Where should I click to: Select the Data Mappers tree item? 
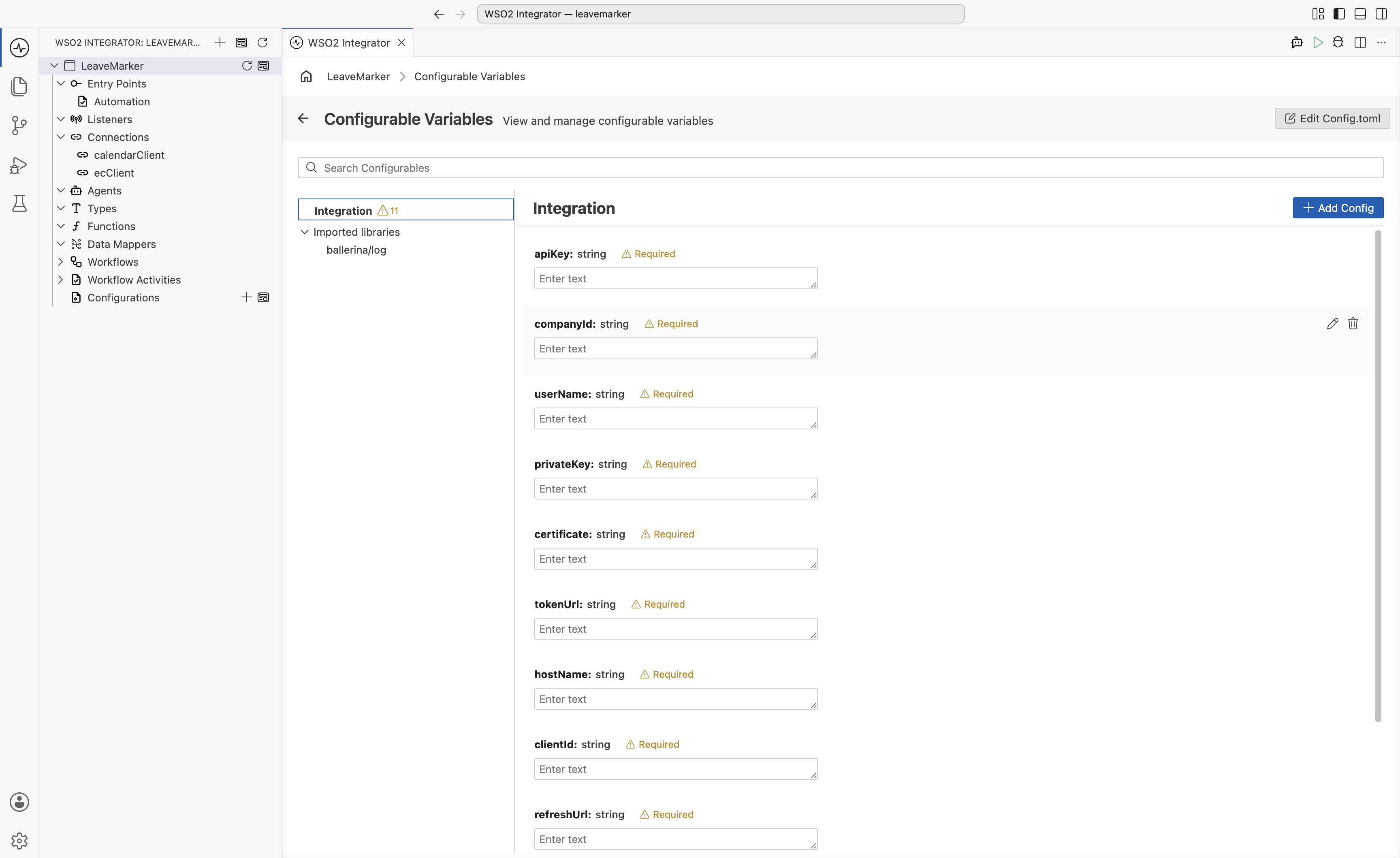coord(122,244)
